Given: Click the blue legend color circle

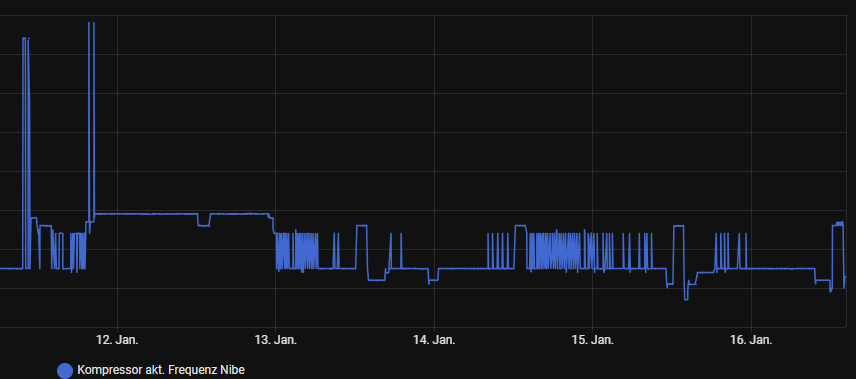Looking at the screenshot, I should pyautogui.click(x=65, y=371).
